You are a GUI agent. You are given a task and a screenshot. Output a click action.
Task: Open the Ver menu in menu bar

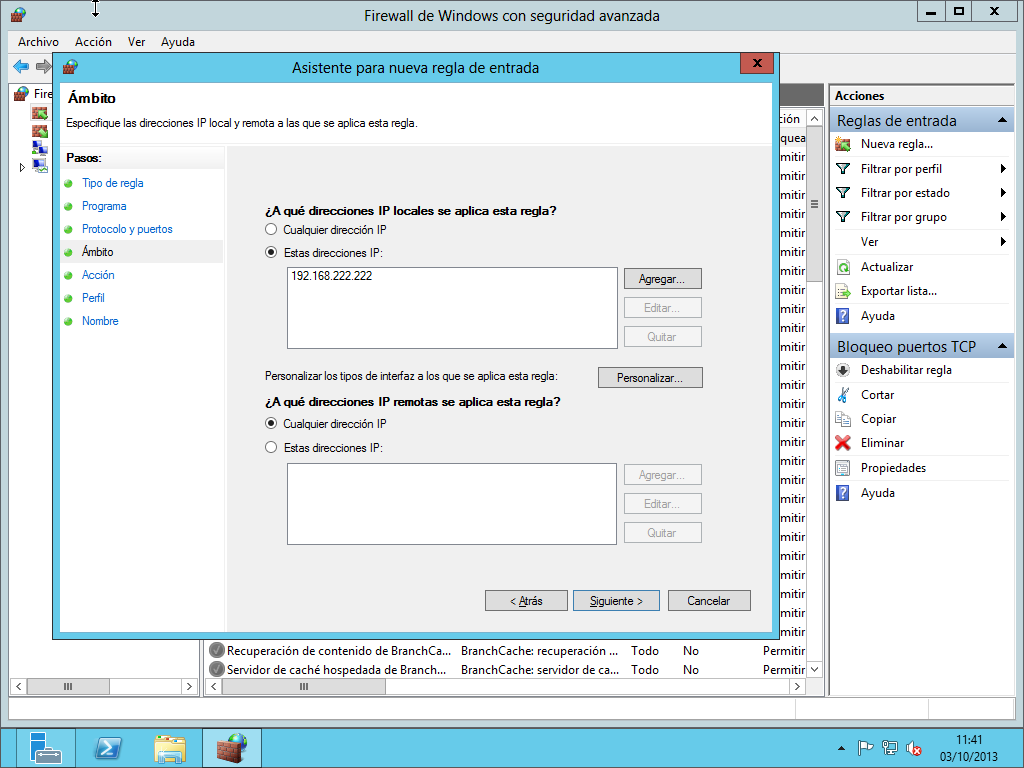point(136,42)
